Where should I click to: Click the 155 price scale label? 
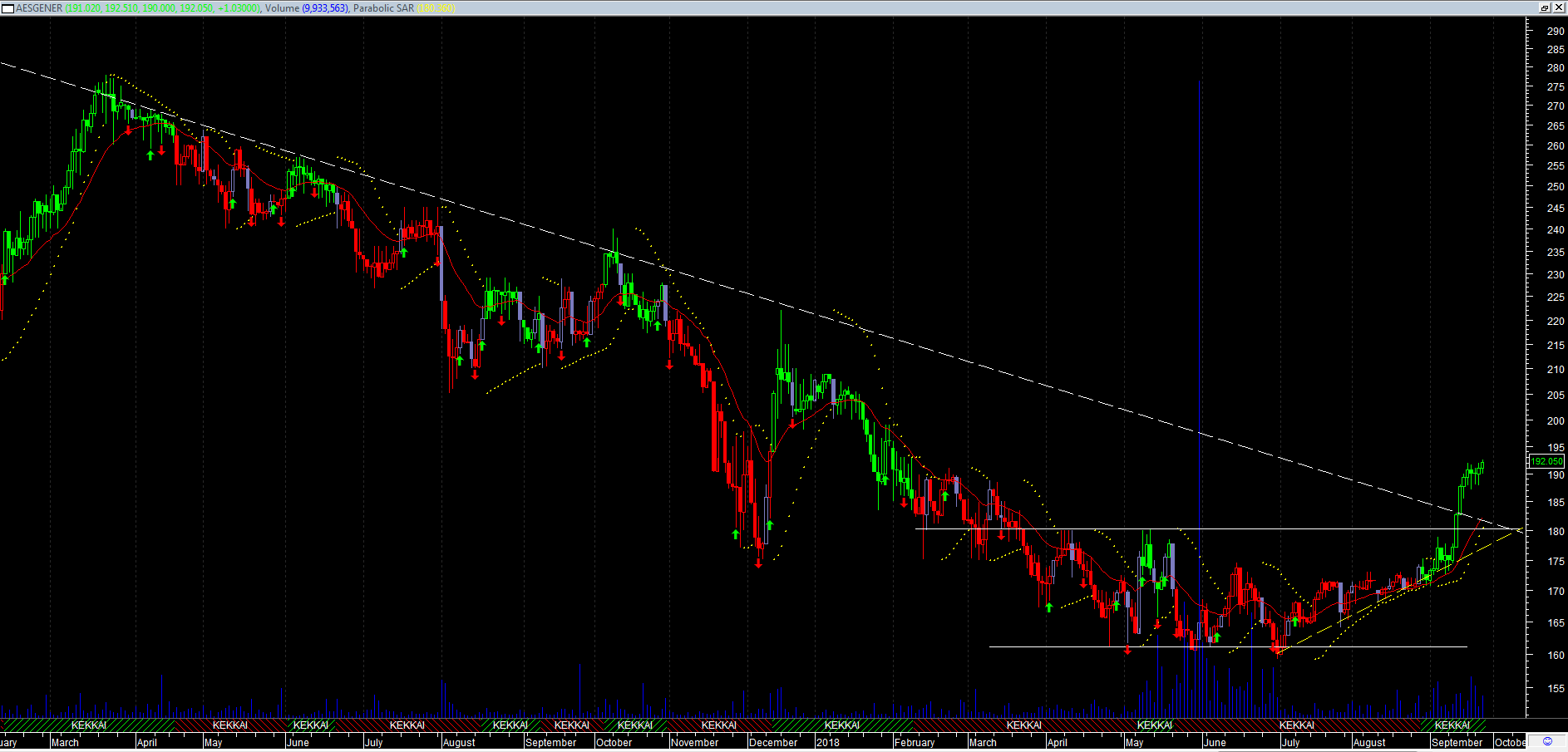point(1556,689)
